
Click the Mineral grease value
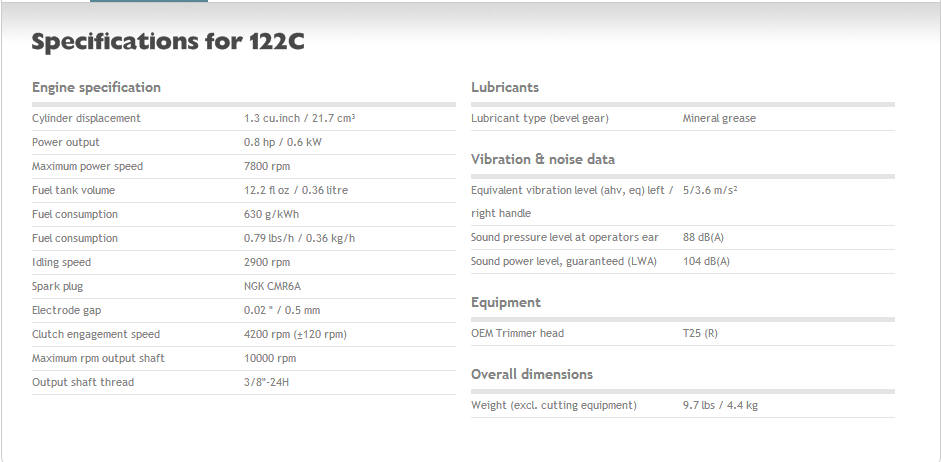click(x=719, y=118)
